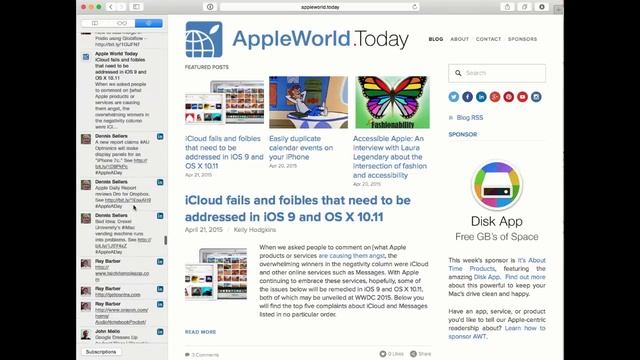Open the 3 Comments link
Screen dimensions: 640x360
point(202,355)
